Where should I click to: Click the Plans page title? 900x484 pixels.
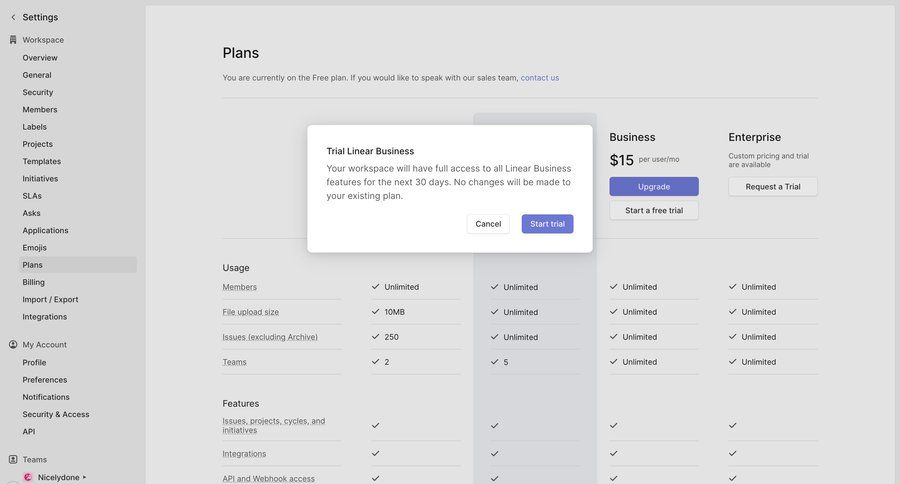pos(240,53)
